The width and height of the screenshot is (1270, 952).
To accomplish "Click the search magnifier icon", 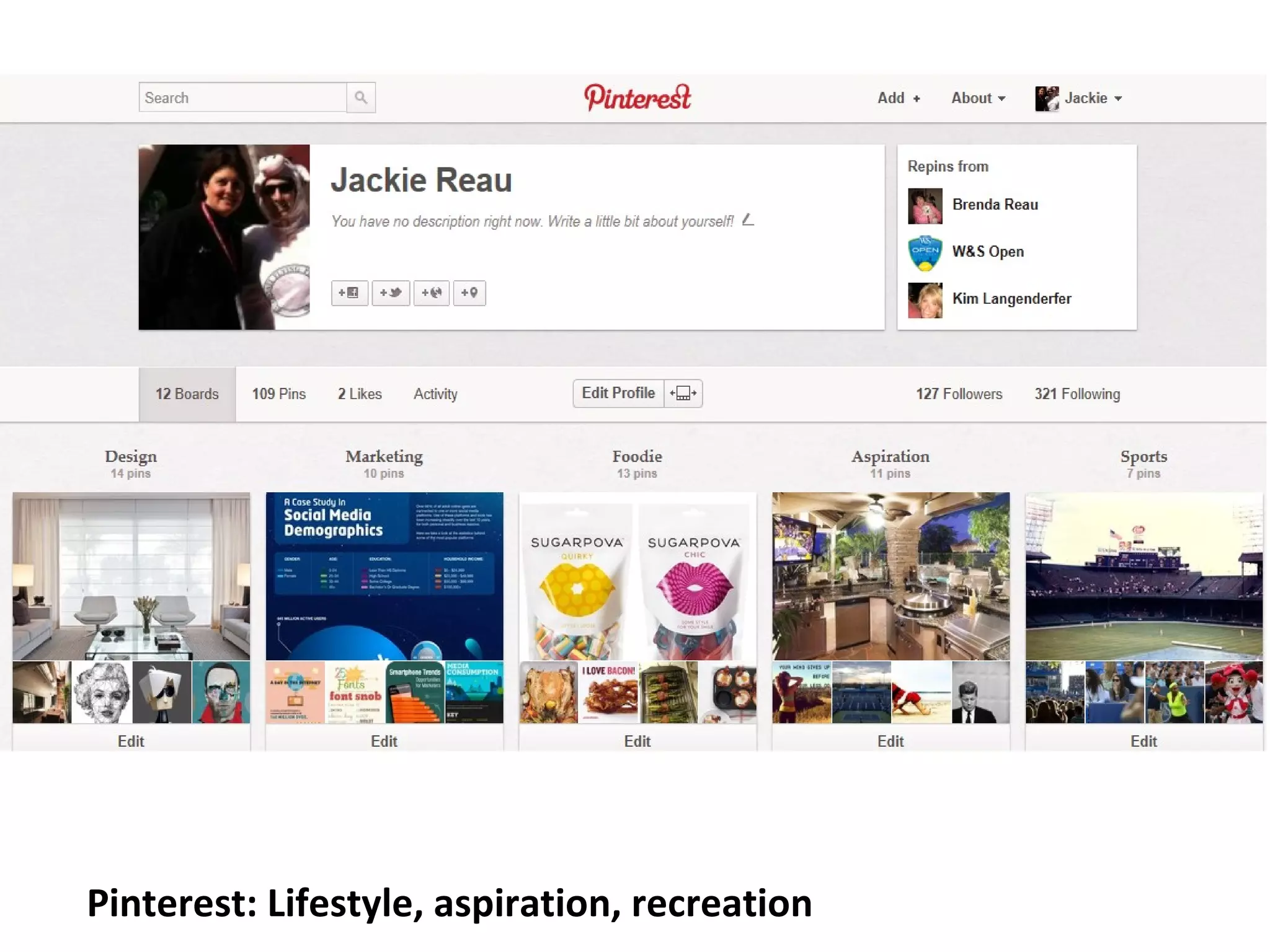I will [361, 97].
